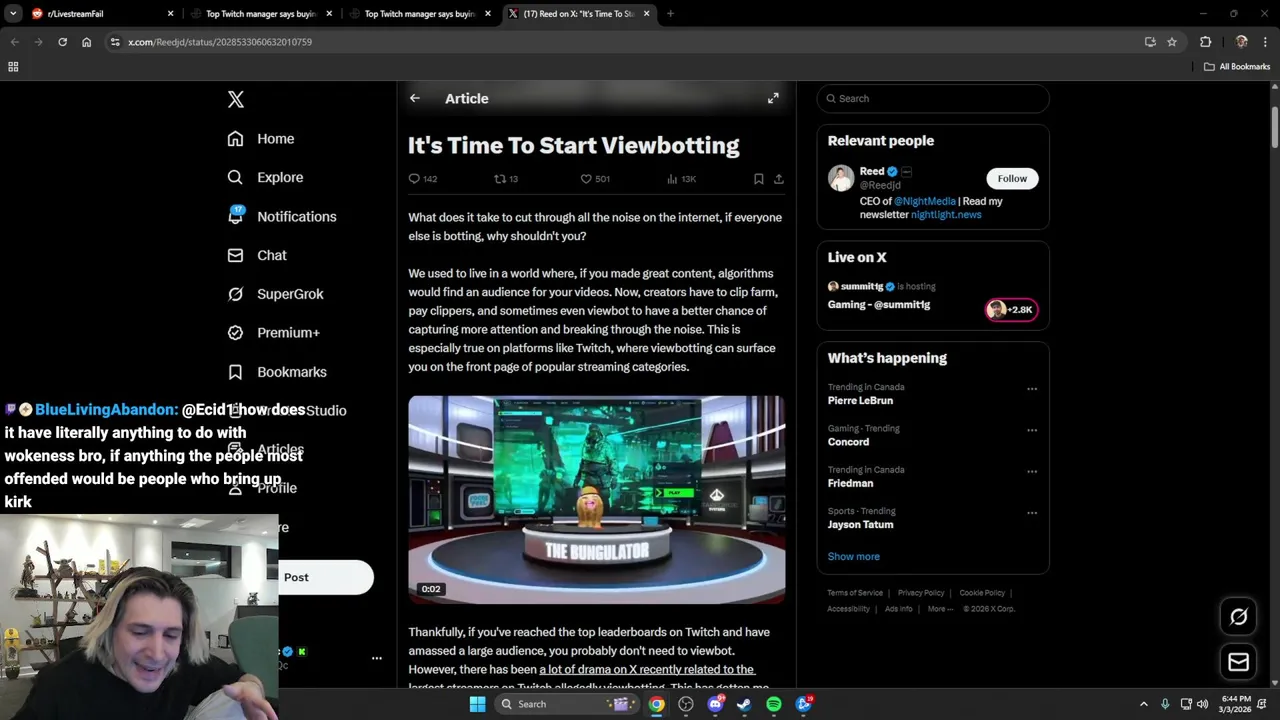Open the nightlight.news link
Image resolution: width=1280 pixels, height=720 pixels.
[x=946, y=215]
